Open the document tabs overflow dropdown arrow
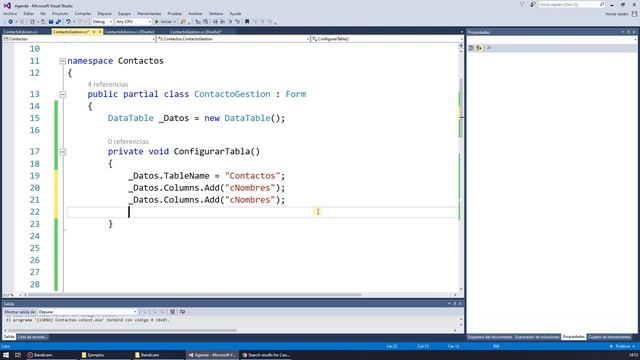Screen dimensions: 640x360 tap(462, 32)
